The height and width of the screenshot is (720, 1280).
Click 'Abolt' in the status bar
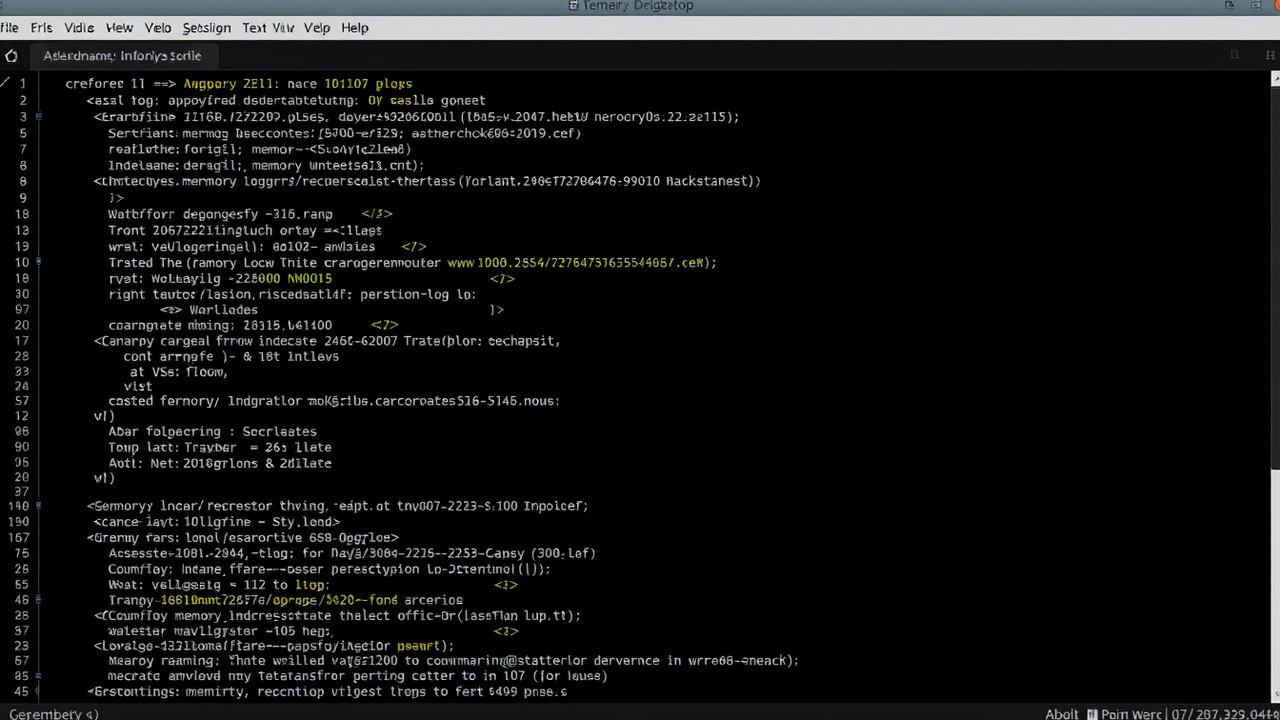click(x=1062, y=714)
